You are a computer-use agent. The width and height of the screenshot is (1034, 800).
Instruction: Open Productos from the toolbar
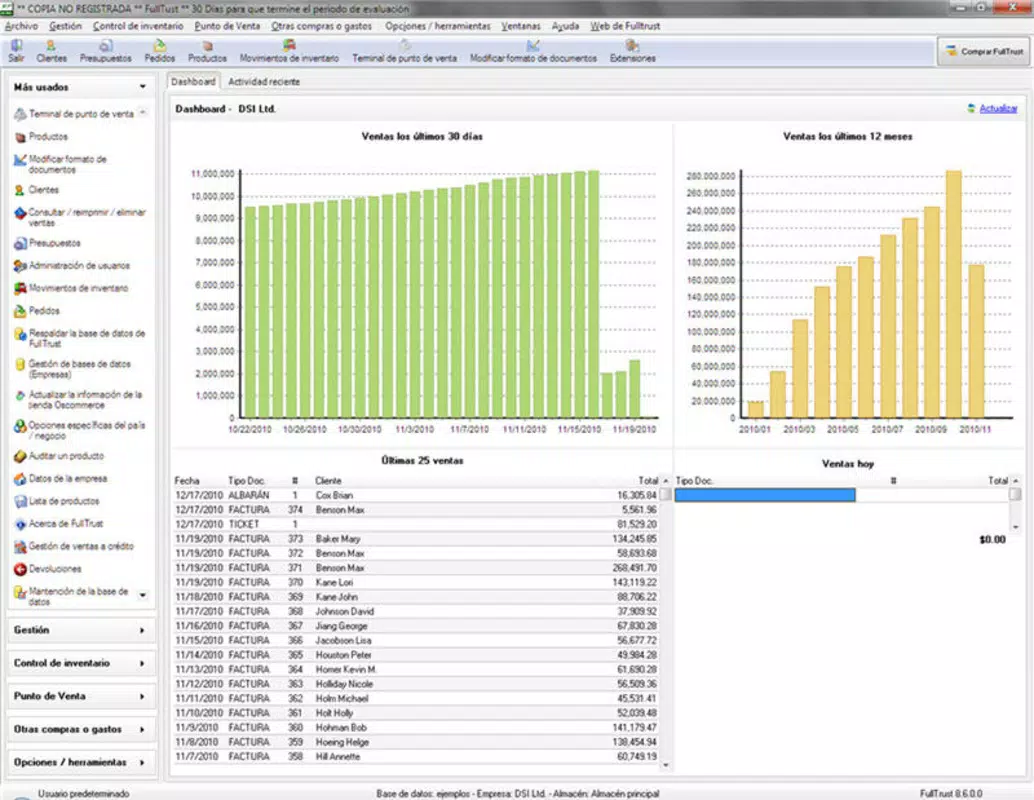(x=207, y=51)
